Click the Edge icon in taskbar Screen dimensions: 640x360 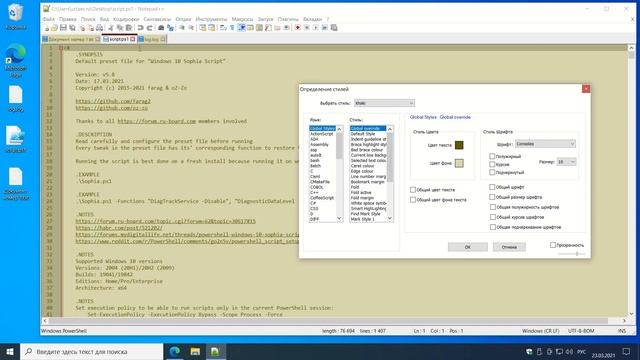(175, 351)
